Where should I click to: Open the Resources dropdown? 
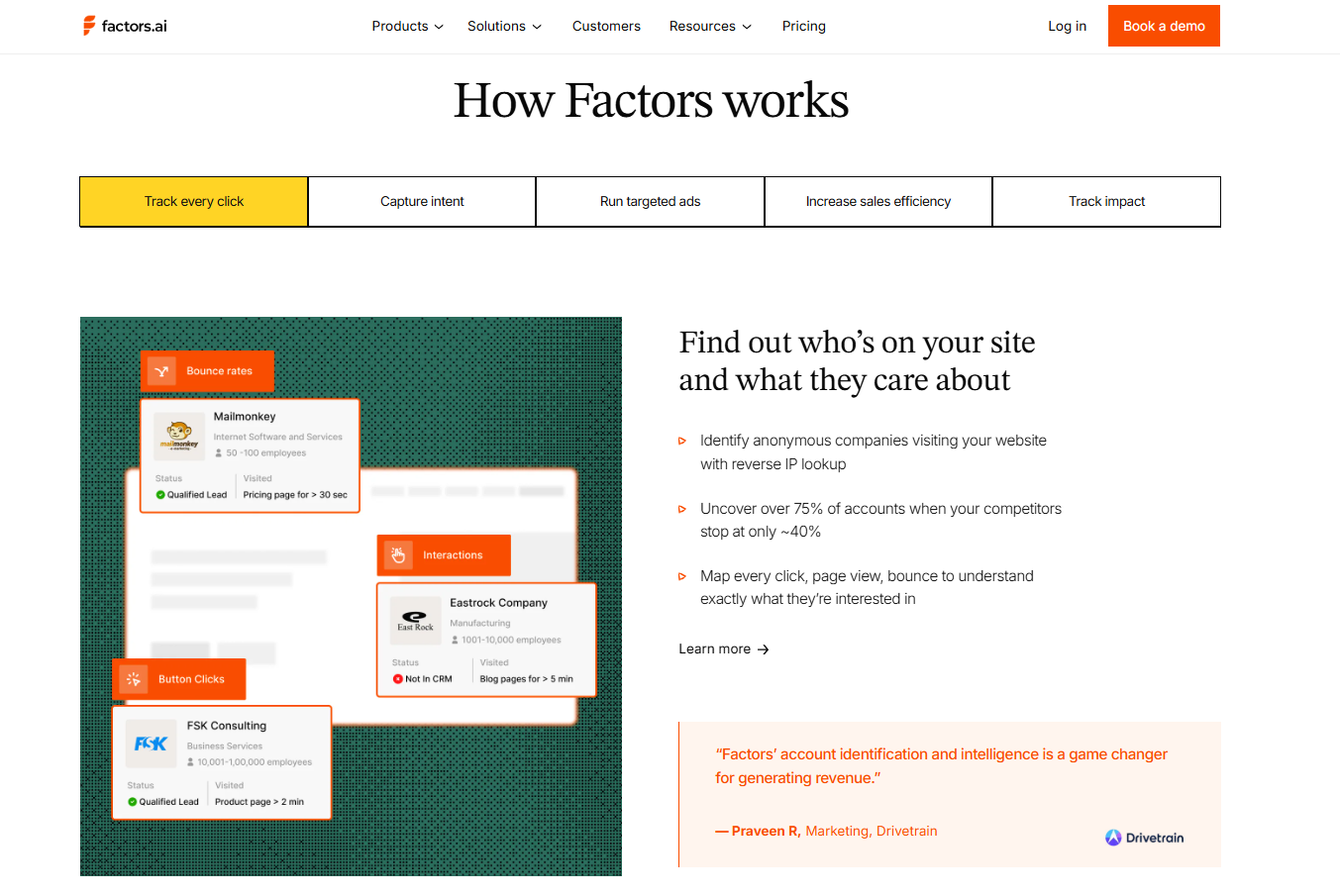709,26
